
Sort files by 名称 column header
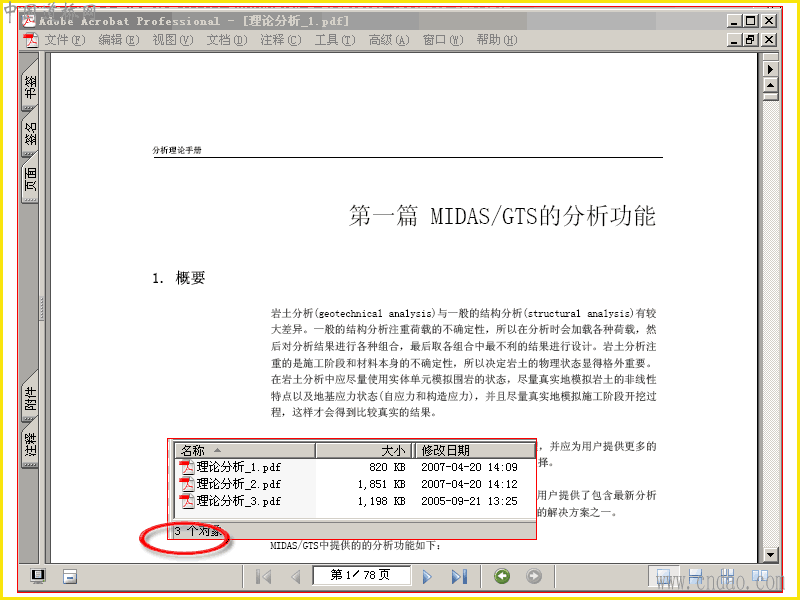pyautogui.click(x=245, y=451)
